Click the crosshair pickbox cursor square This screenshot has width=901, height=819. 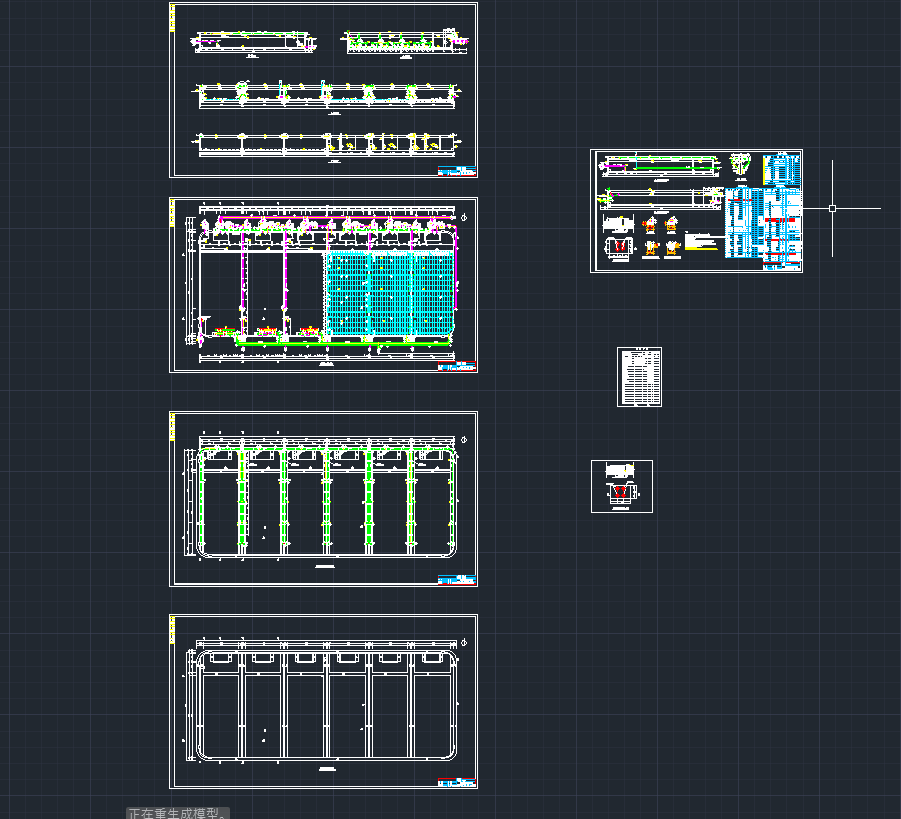tap(832, 209)
